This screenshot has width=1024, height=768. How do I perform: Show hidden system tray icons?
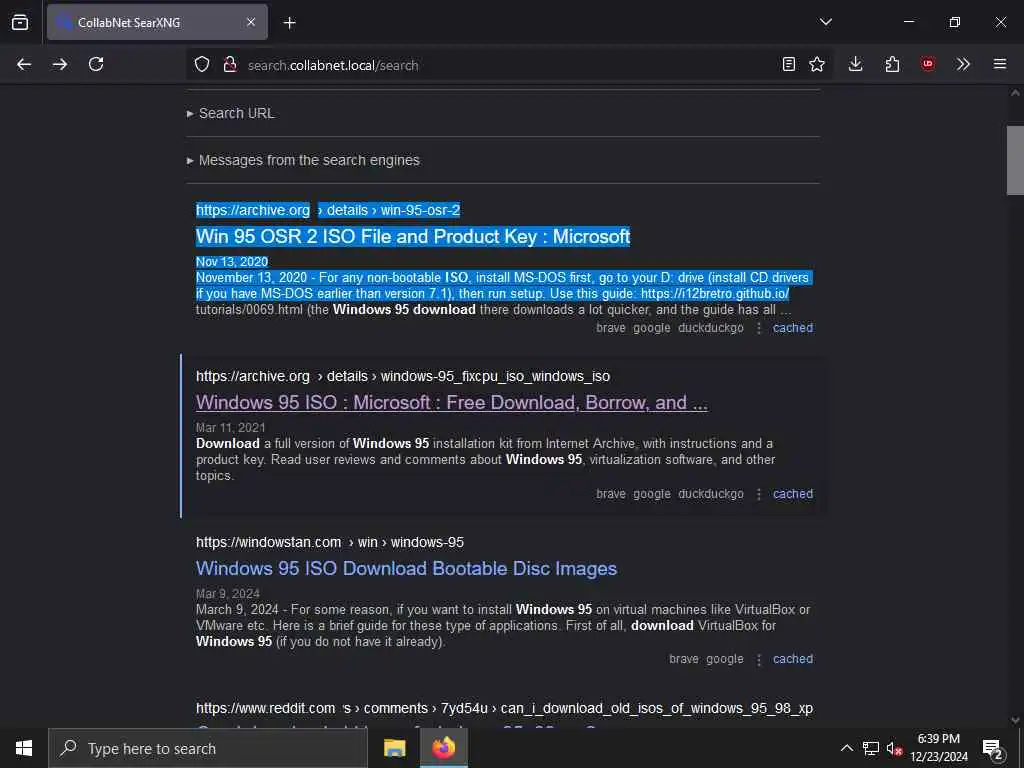846,748
